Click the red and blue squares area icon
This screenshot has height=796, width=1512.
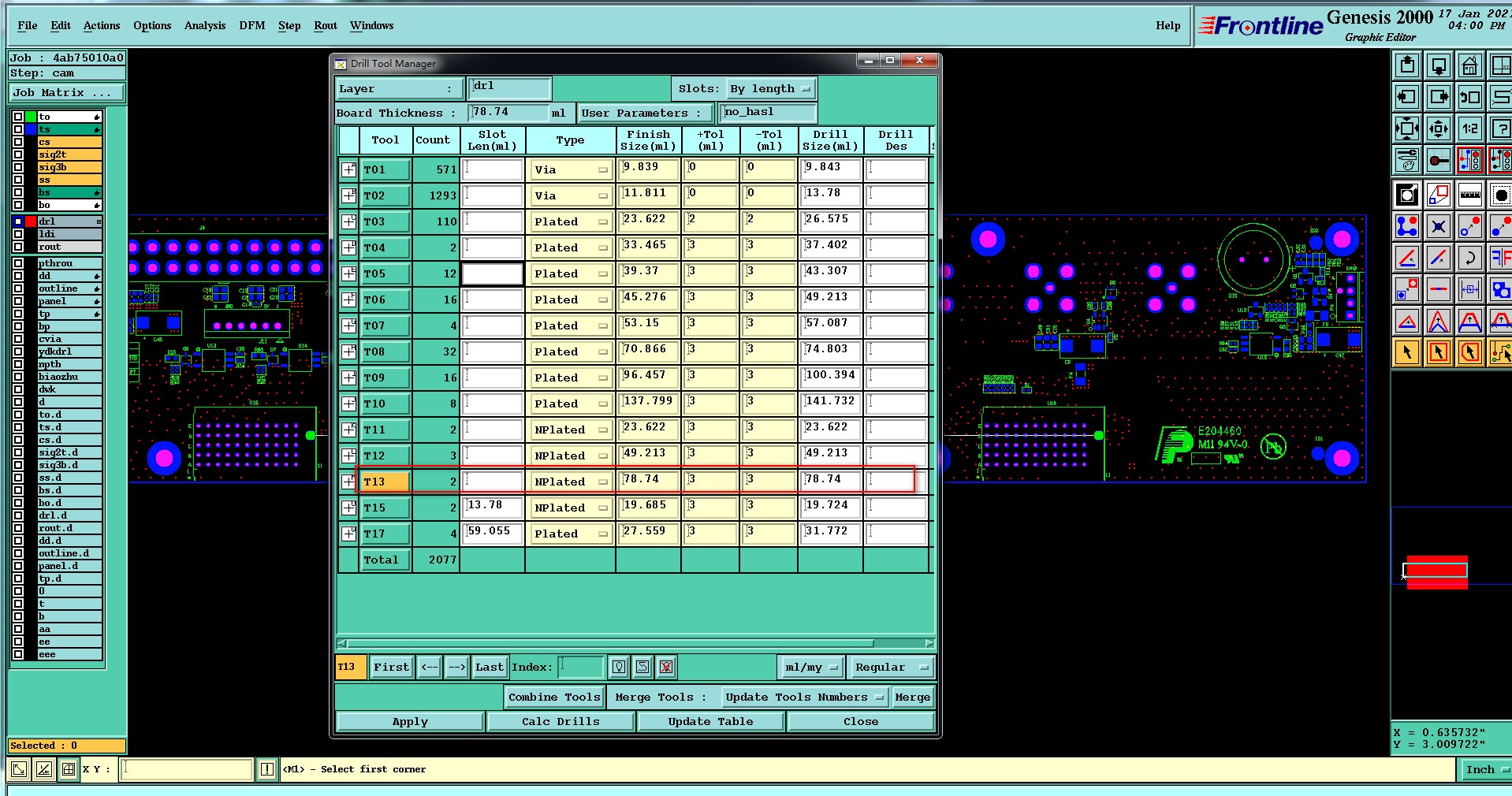(1439, 195)
